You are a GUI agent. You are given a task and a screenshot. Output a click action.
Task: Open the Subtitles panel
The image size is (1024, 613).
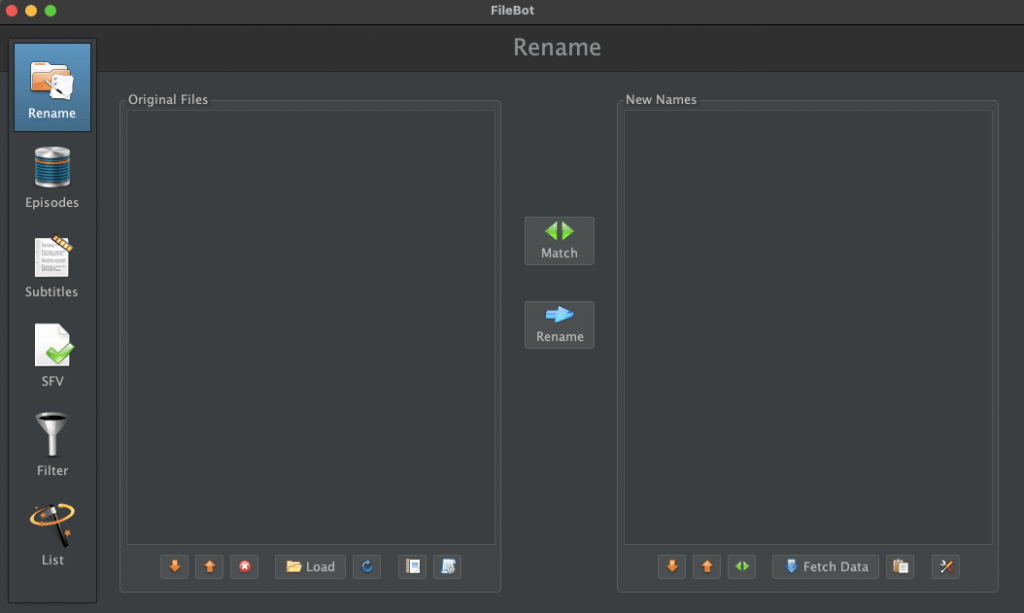coord(52,267)
